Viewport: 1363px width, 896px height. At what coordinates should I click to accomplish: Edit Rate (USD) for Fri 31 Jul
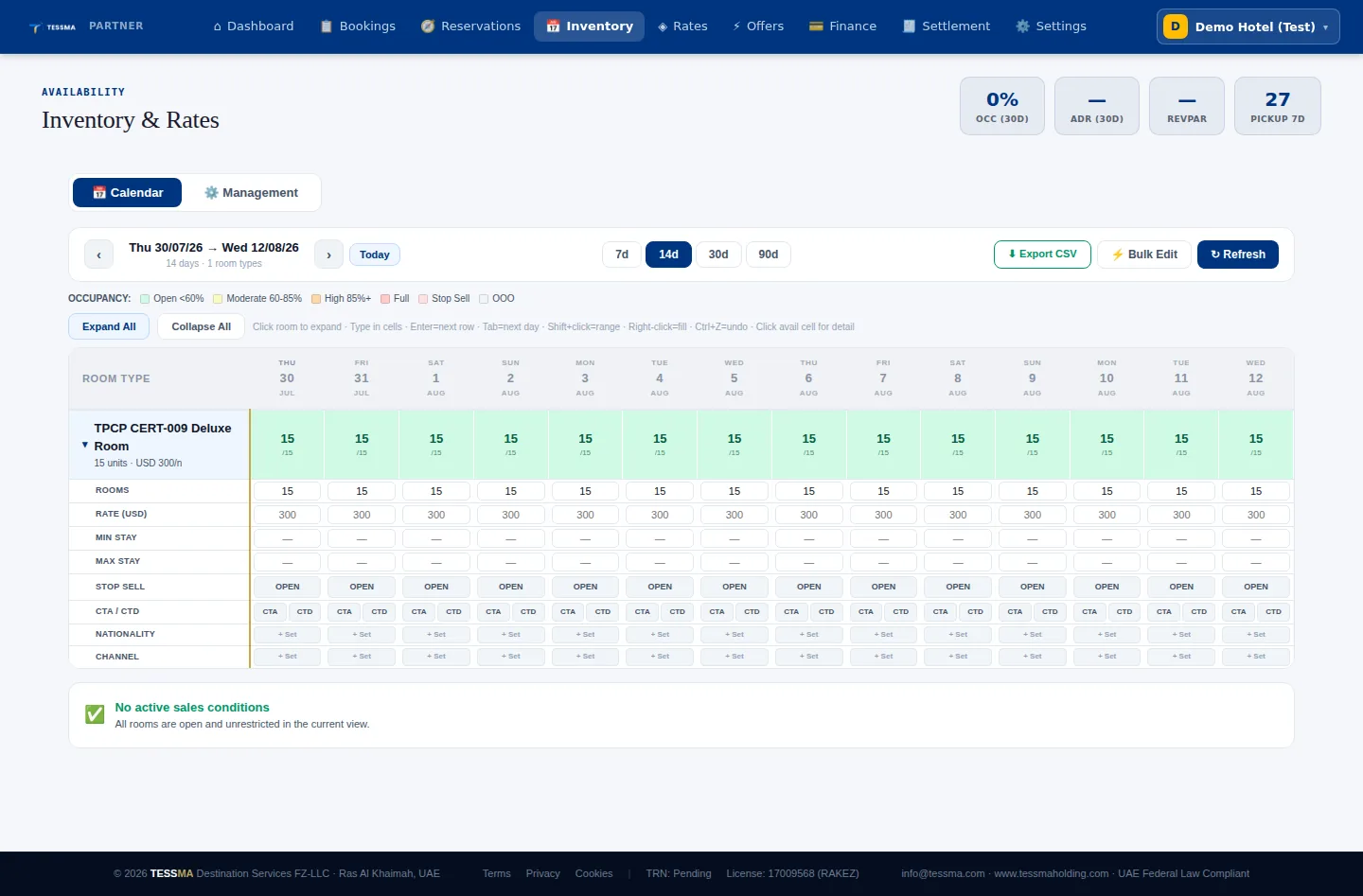tap(362, 515)
